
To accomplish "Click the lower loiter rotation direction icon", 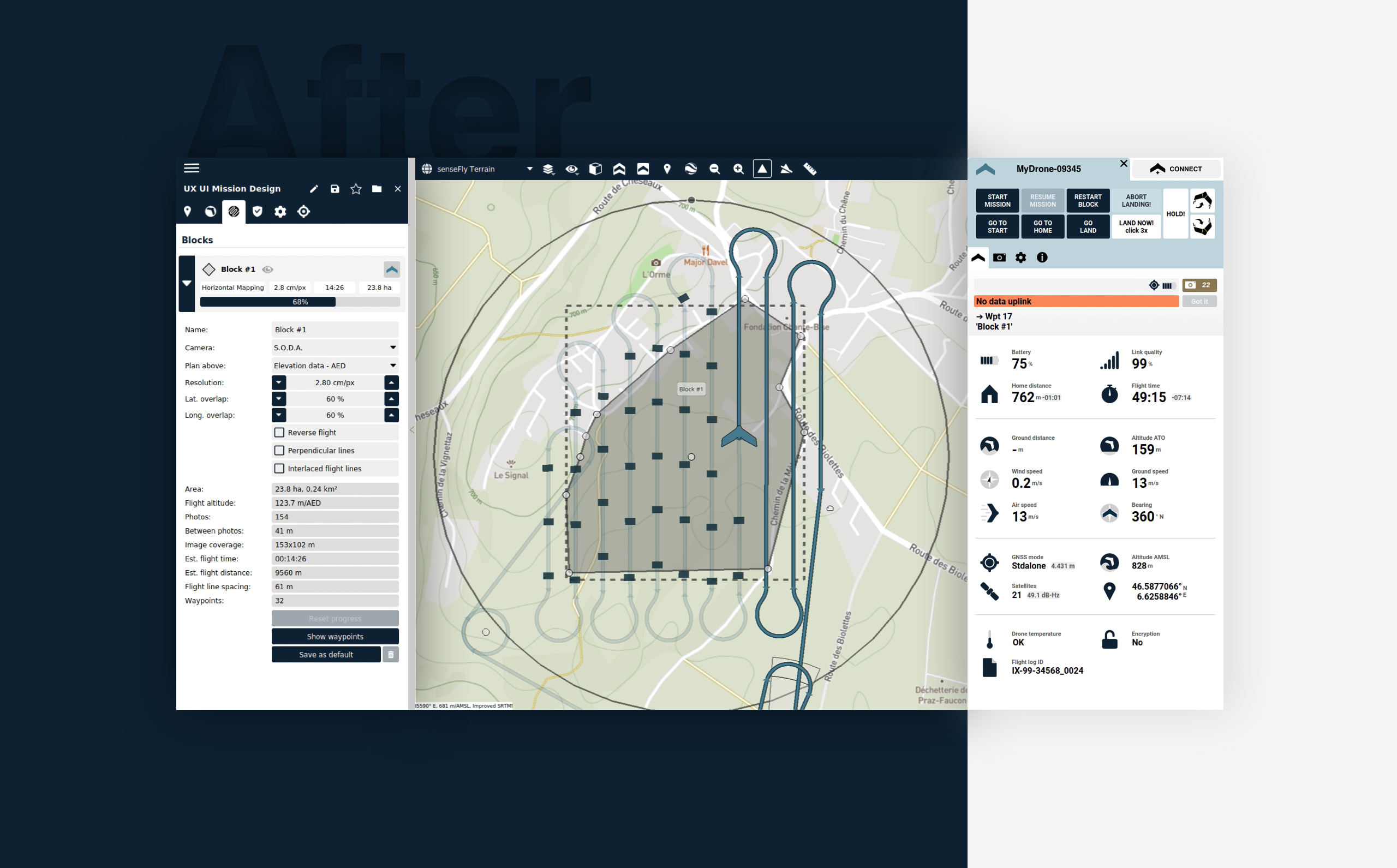I will pos(1202,227).
